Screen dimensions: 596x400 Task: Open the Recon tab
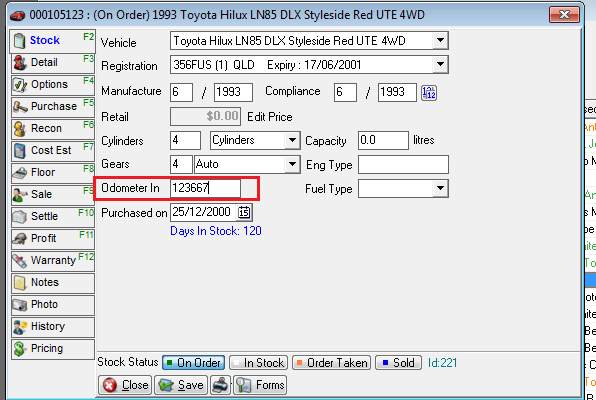[52, 129]
